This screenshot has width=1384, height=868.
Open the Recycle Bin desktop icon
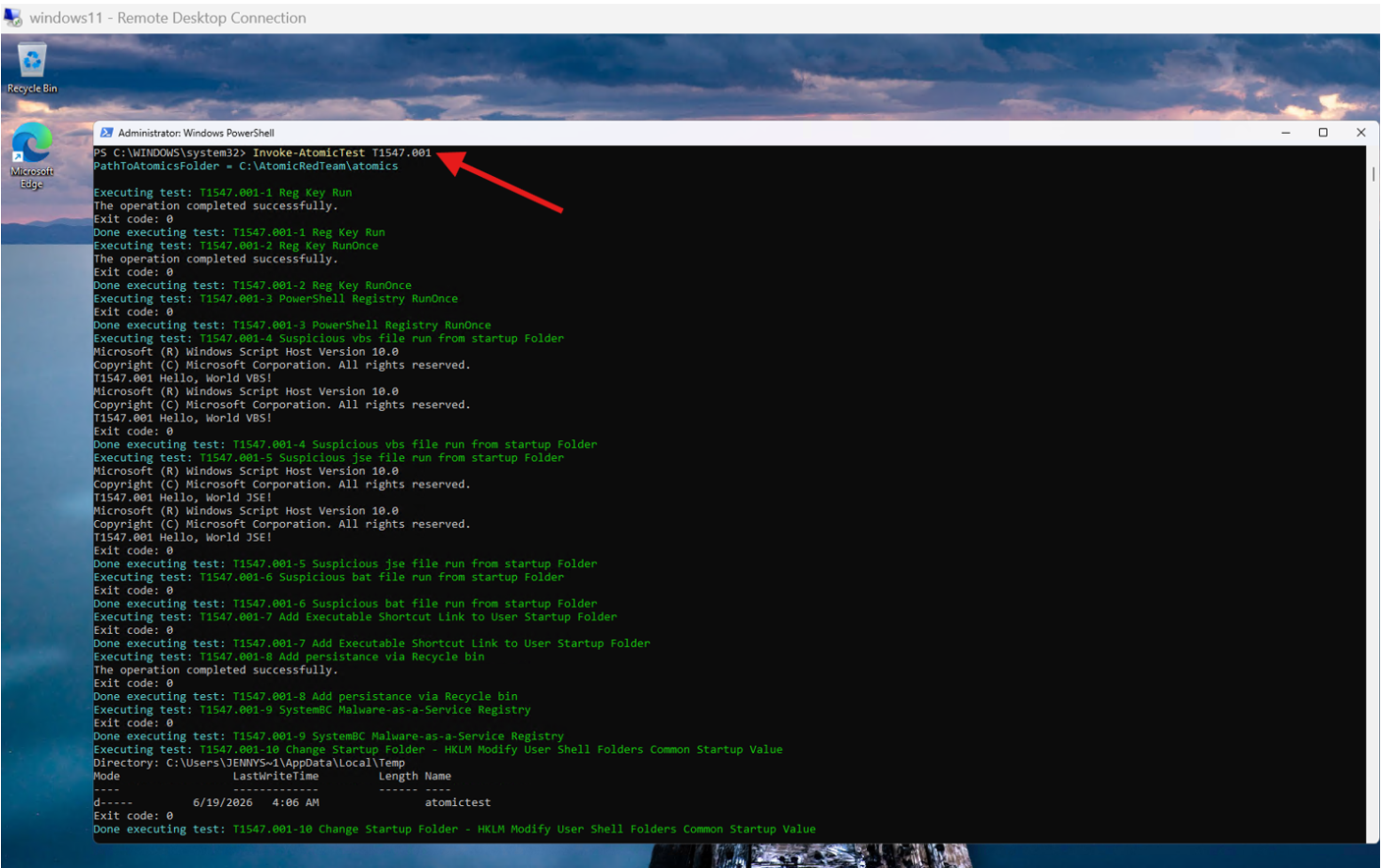(32, 68)
